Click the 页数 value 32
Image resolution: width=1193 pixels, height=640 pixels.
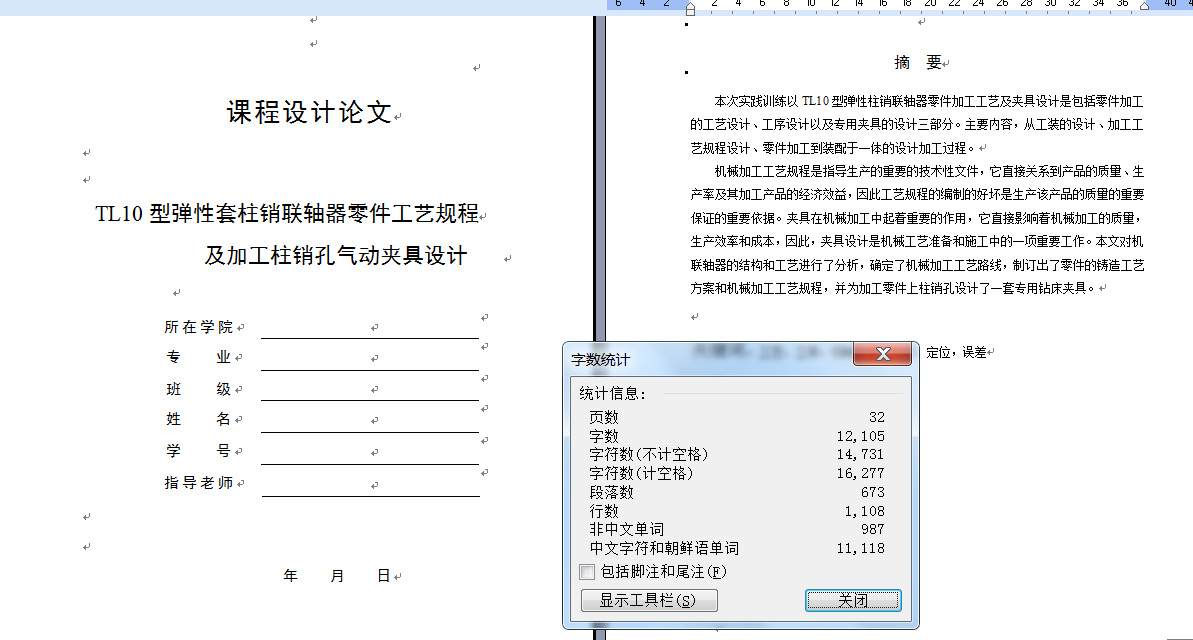876,417
